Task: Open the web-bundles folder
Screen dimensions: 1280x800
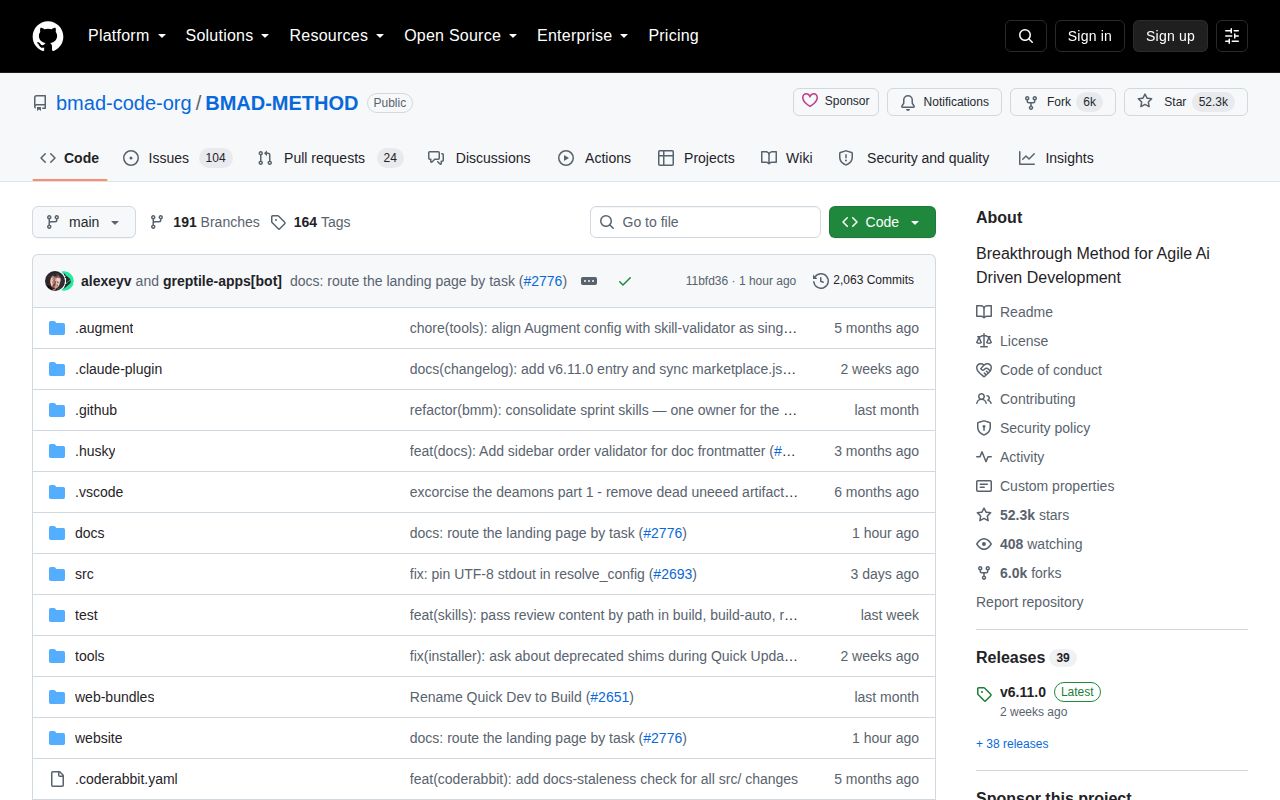Action: 115,697
